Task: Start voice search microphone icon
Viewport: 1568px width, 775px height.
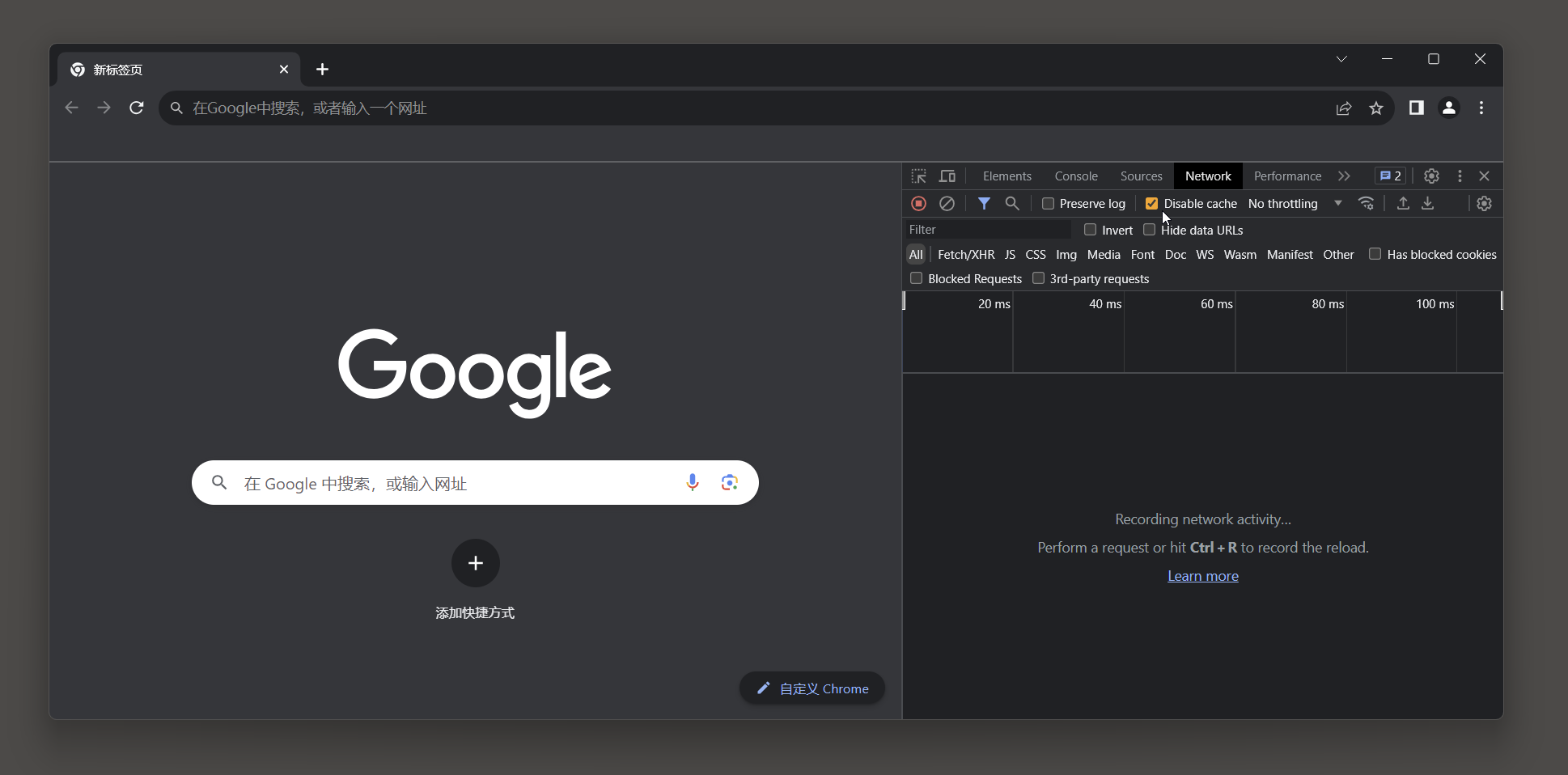Action: coord(693,482)
